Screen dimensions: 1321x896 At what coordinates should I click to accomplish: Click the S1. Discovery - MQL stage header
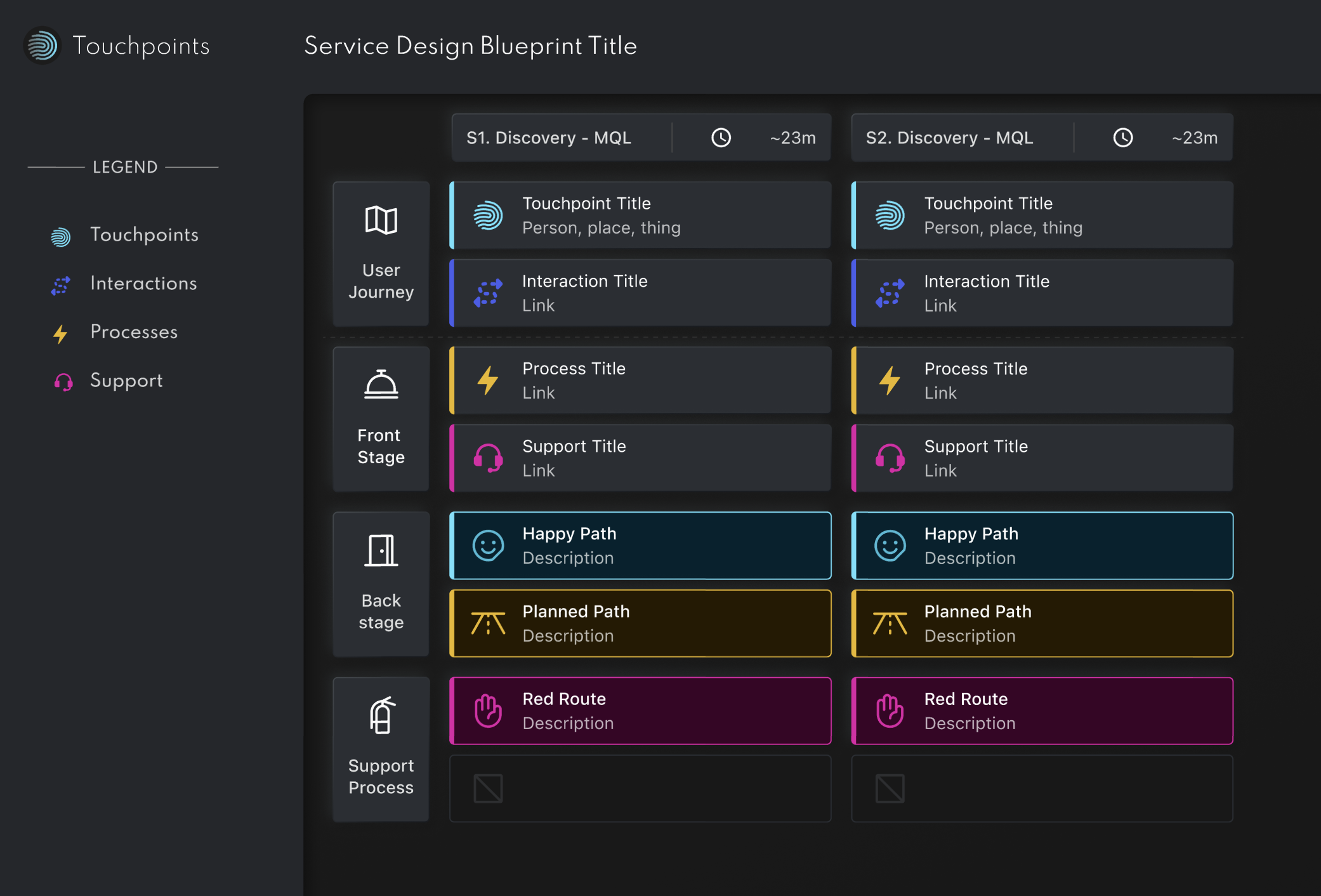[x=549, y=138]
